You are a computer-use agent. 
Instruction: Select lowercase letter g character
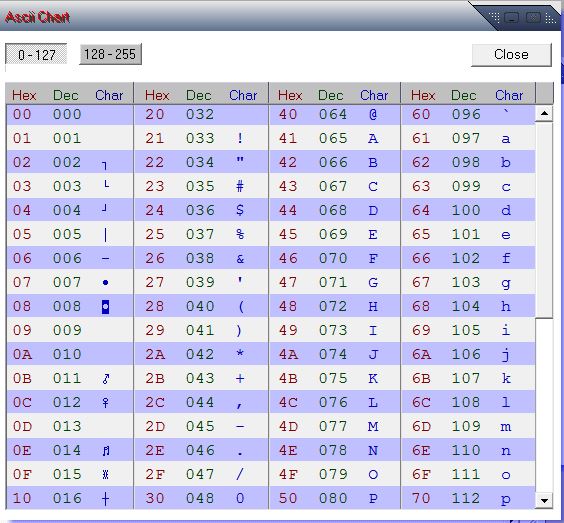506,284
